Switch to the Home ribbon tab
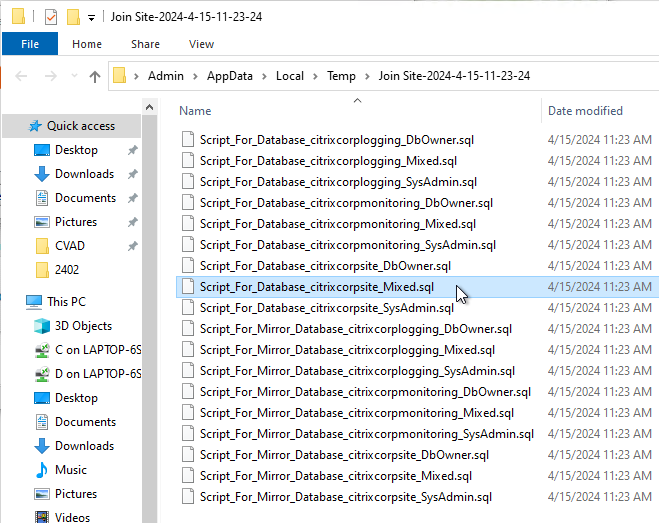The image size is (659, 523). pos(87,44)
